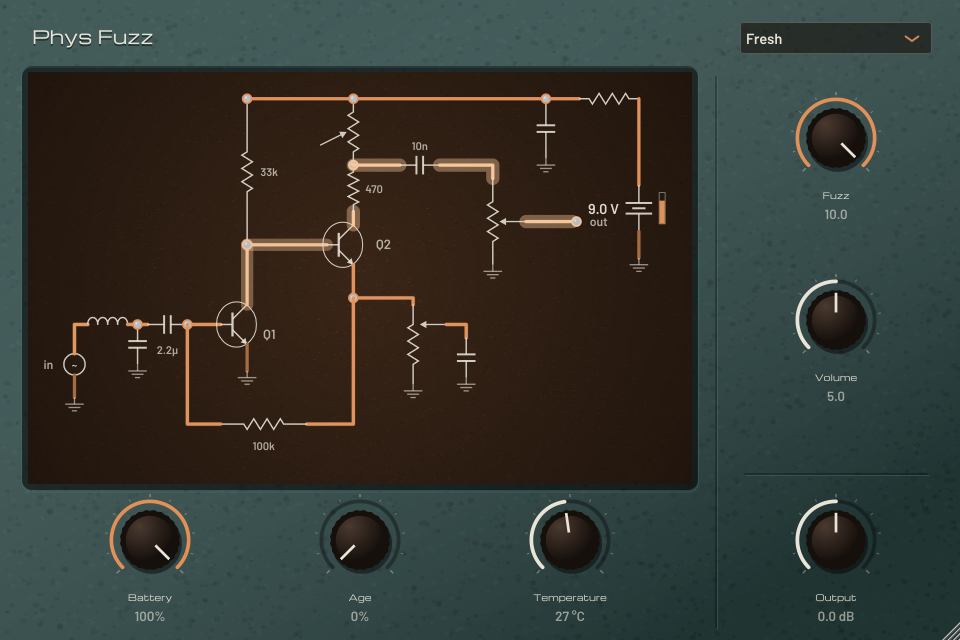Screen dimensions: 960x640
Task: Click the battery level indicator bar
Action: click(x=662, y=208)
